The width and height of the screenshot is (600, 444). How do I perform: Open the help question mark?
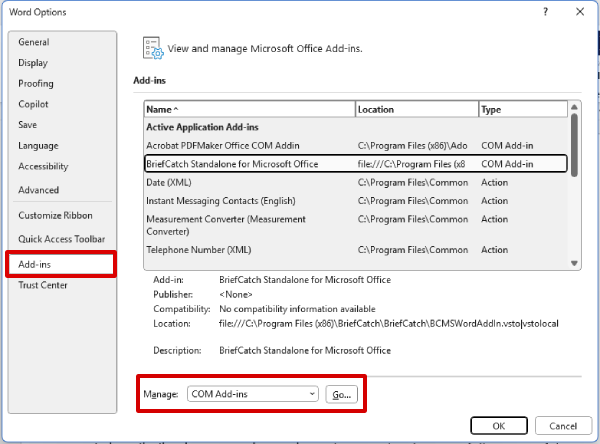(x=545, y=12)
